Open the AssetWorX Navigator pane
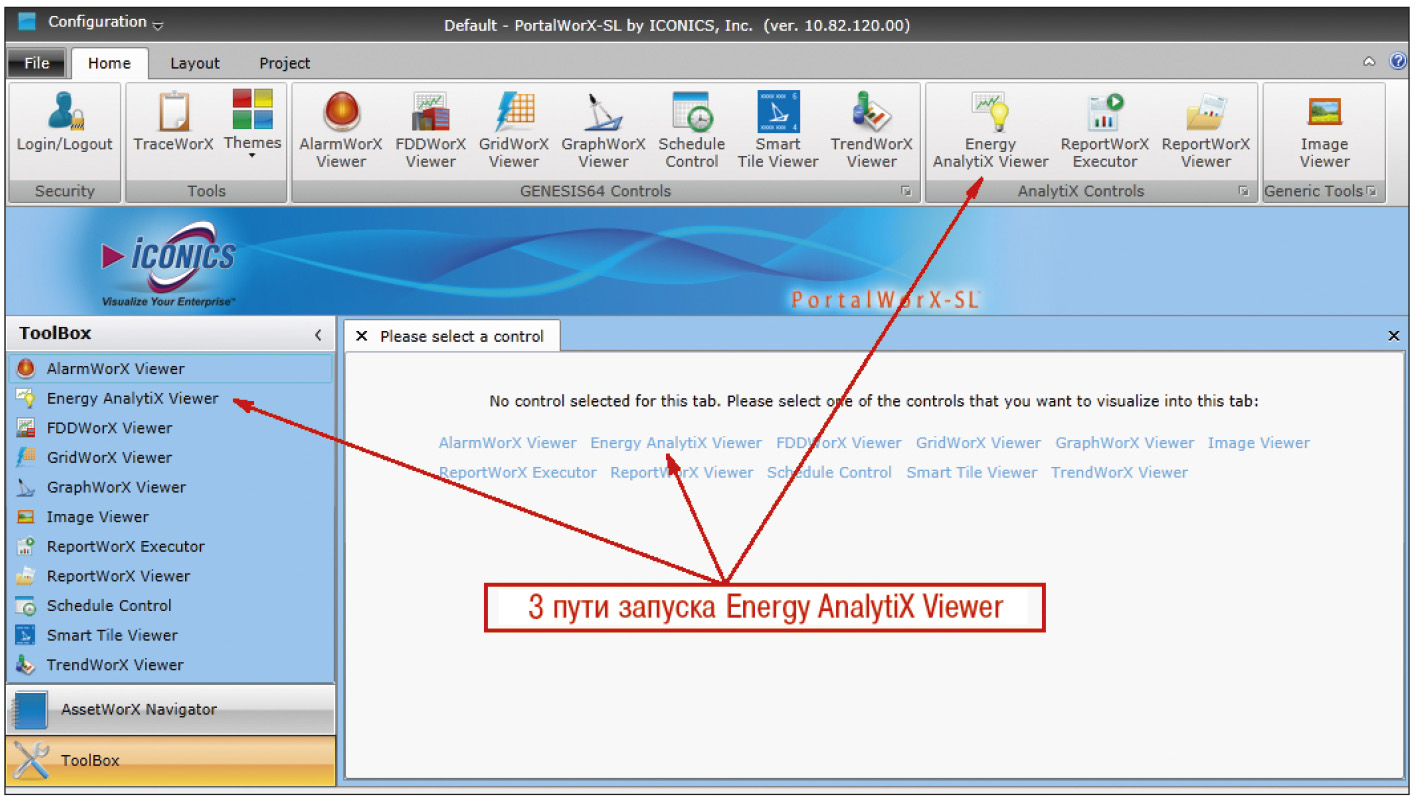 (x=170, y=710)
